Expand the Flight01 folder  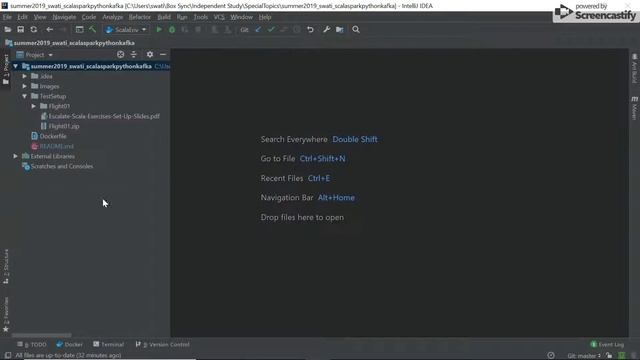click(33, 106)
